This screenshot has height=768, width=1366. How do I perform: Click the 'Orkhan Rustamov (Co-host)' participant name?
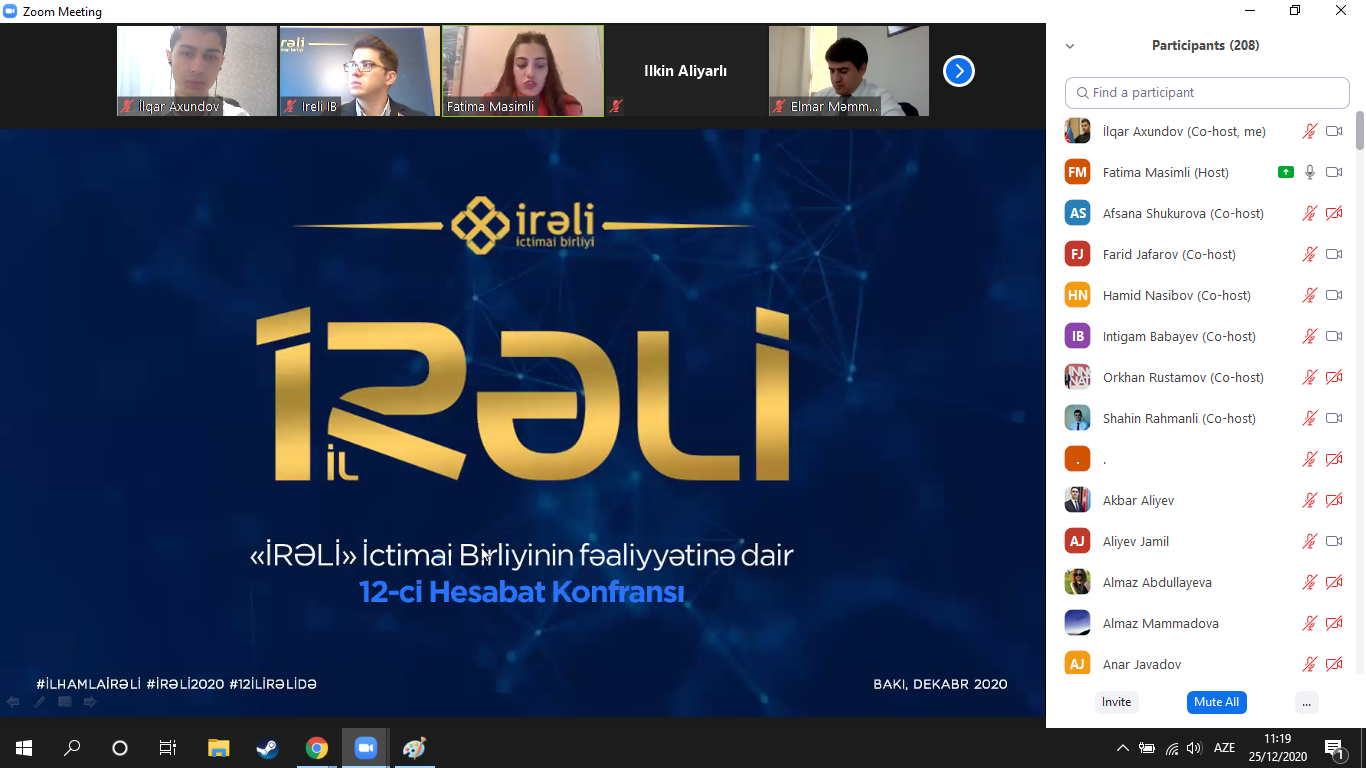point(1183,377)
